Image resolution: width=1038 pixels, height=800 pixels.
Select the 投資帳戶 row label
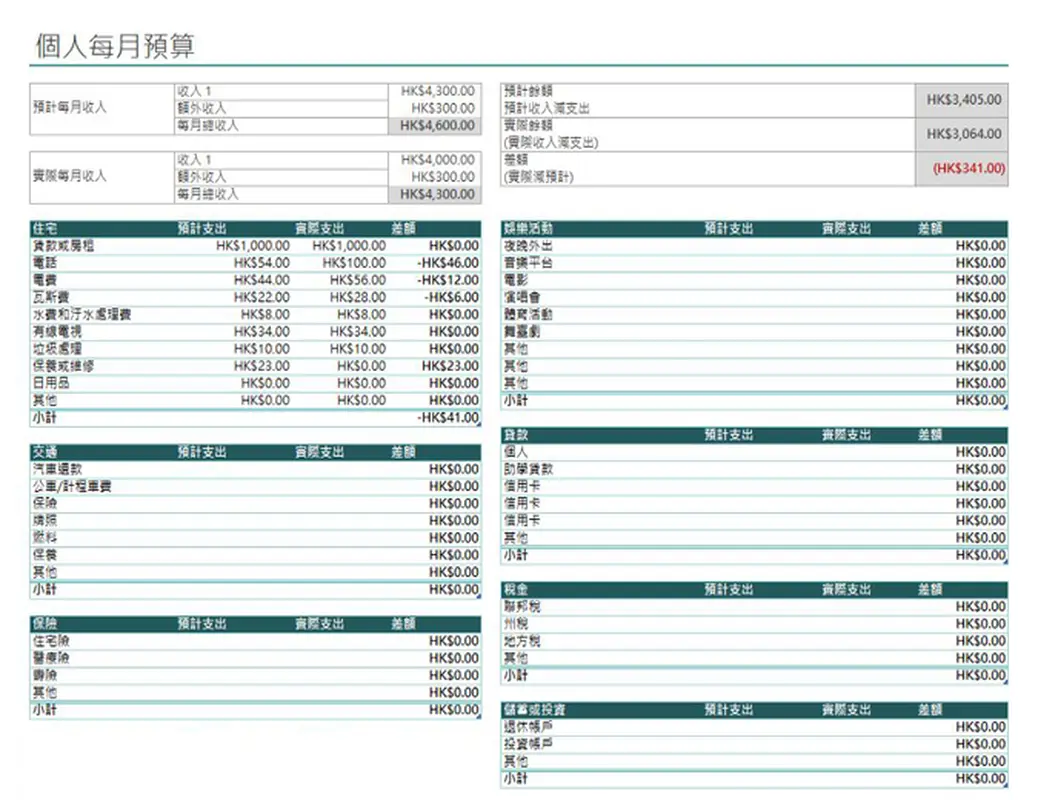[x=528, y=744]
